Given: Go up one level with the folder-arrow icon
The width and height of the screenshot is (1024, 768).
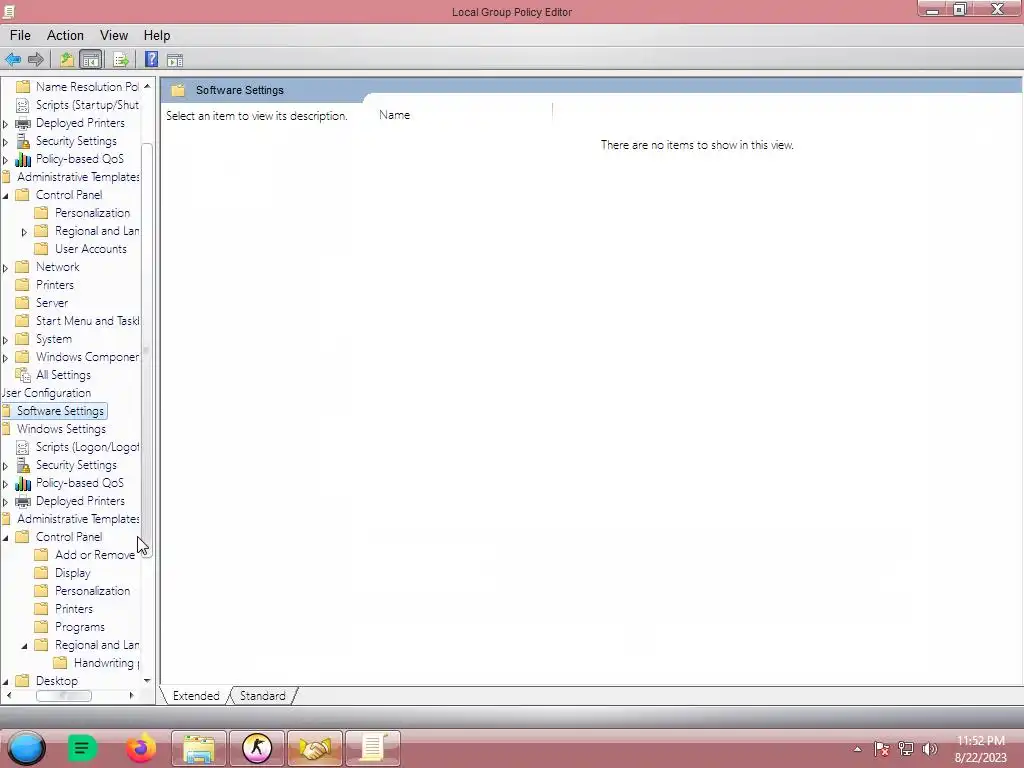Looking at the screenshot, I should coord(67,60).
